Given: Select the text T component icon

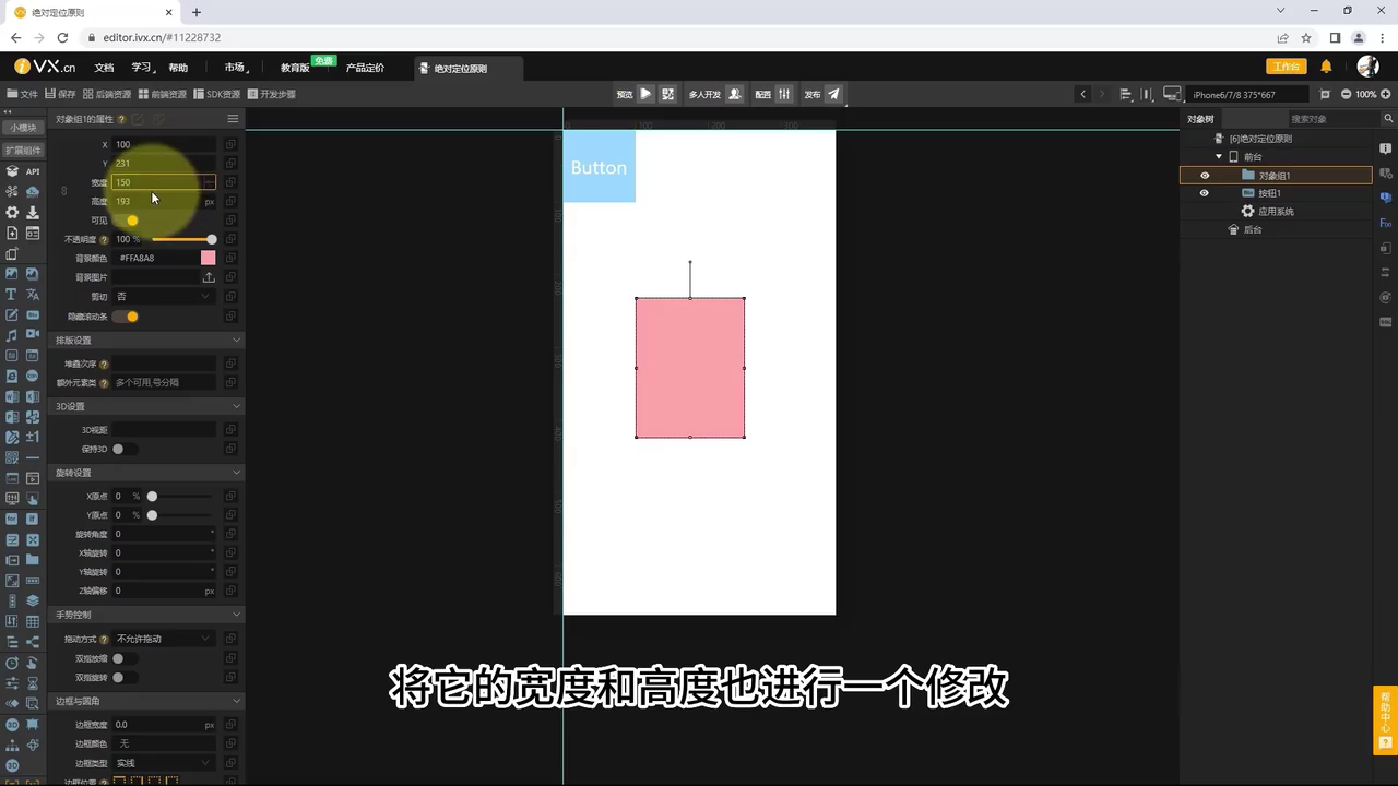Looking at the screenshot, I should pos(11,294).
